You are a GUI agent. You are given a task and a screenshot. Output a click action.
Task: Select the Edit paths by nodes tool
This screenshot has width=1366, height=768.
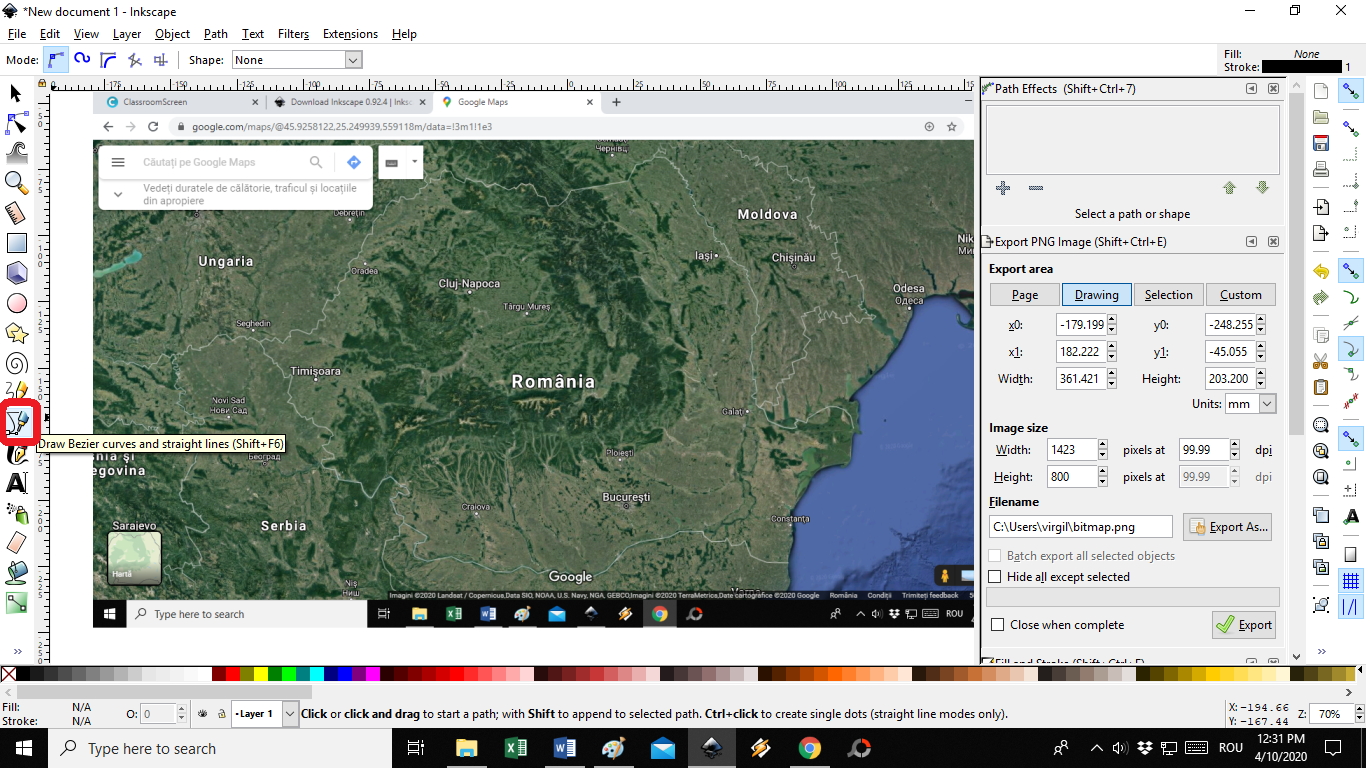pos(16,124)
